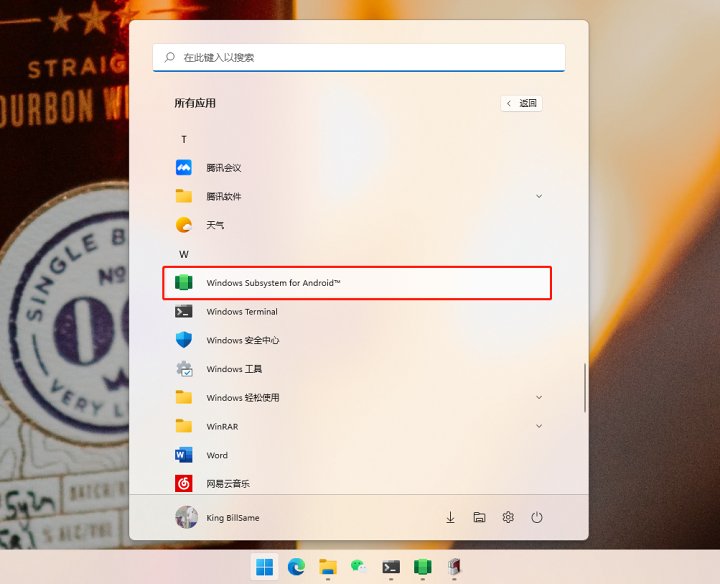The height and width of the screenshot is (584, 720).
Task: Select the 天气 app name
Action: [215, 225]
